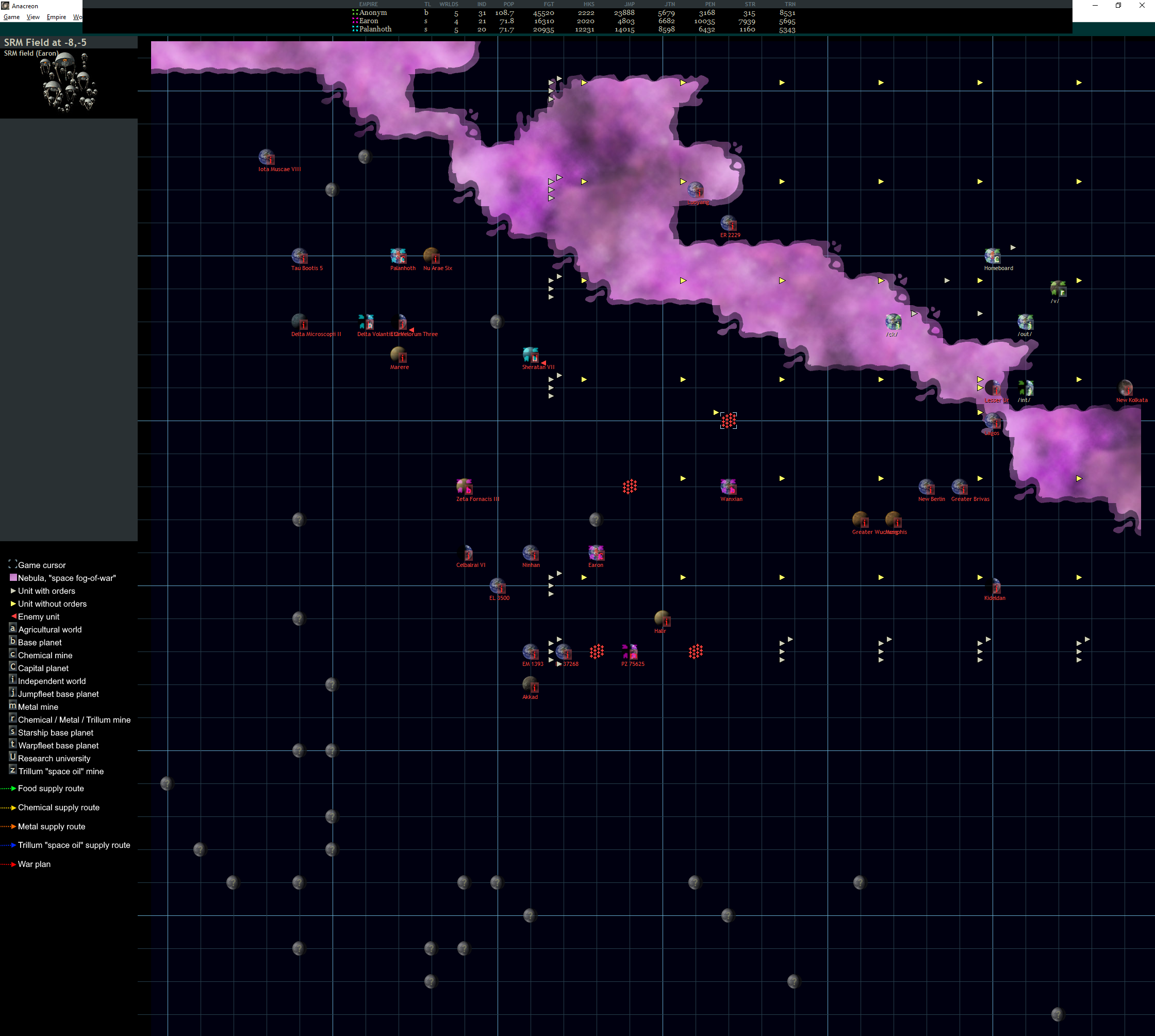Select planet Lagos
This screenshot has height=1036, width=1155.
click(x=993, y=421)
